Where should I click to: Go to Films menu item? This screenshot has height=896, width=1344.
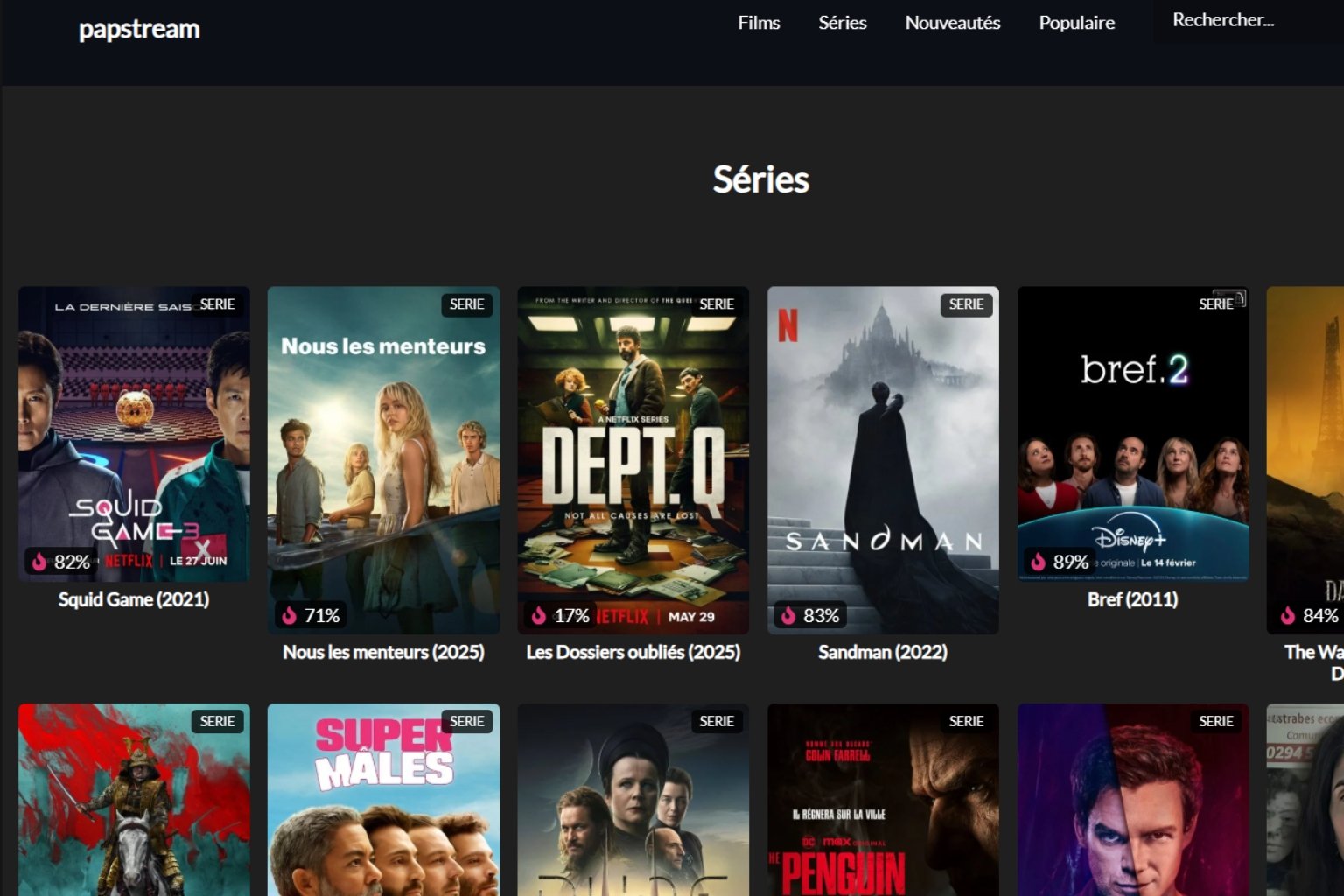tap(759, 23)
